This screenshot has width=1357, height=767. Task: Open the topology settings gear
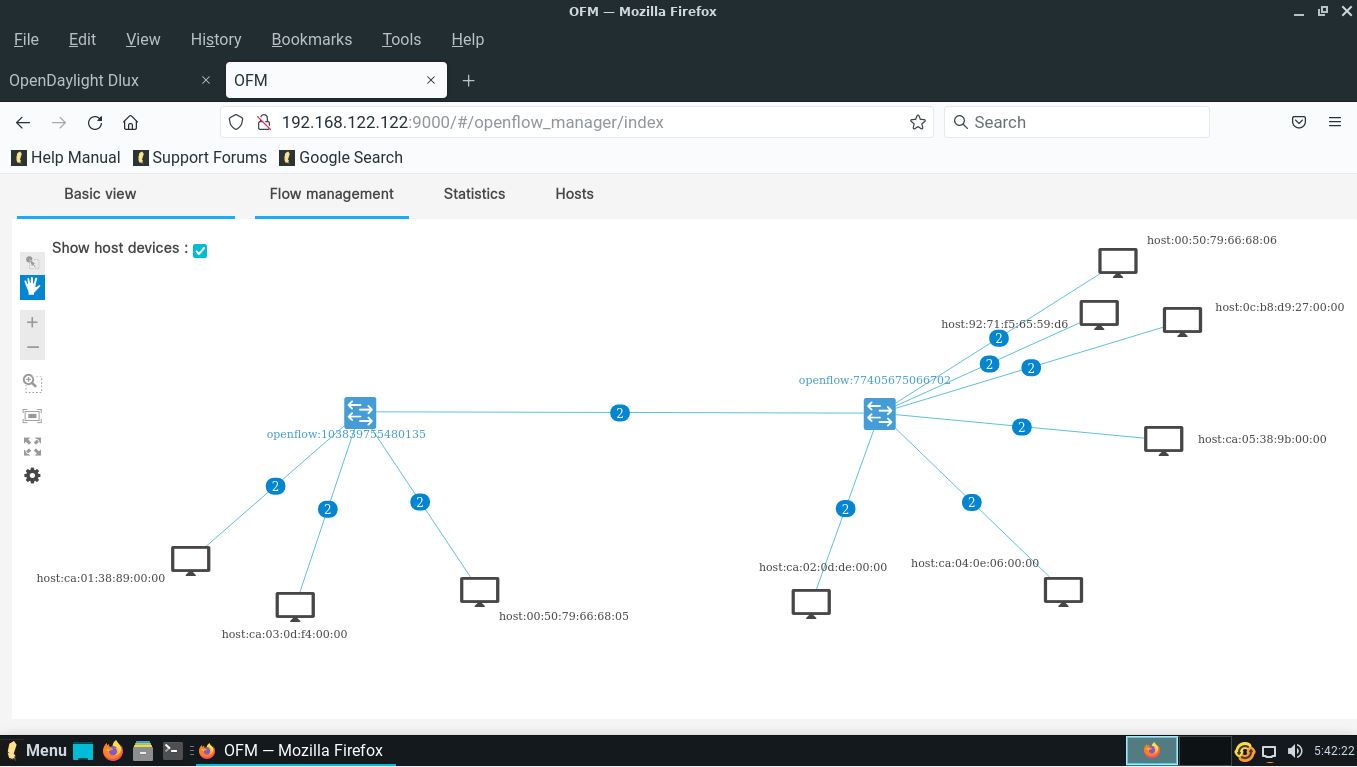[x=32, y=475]
